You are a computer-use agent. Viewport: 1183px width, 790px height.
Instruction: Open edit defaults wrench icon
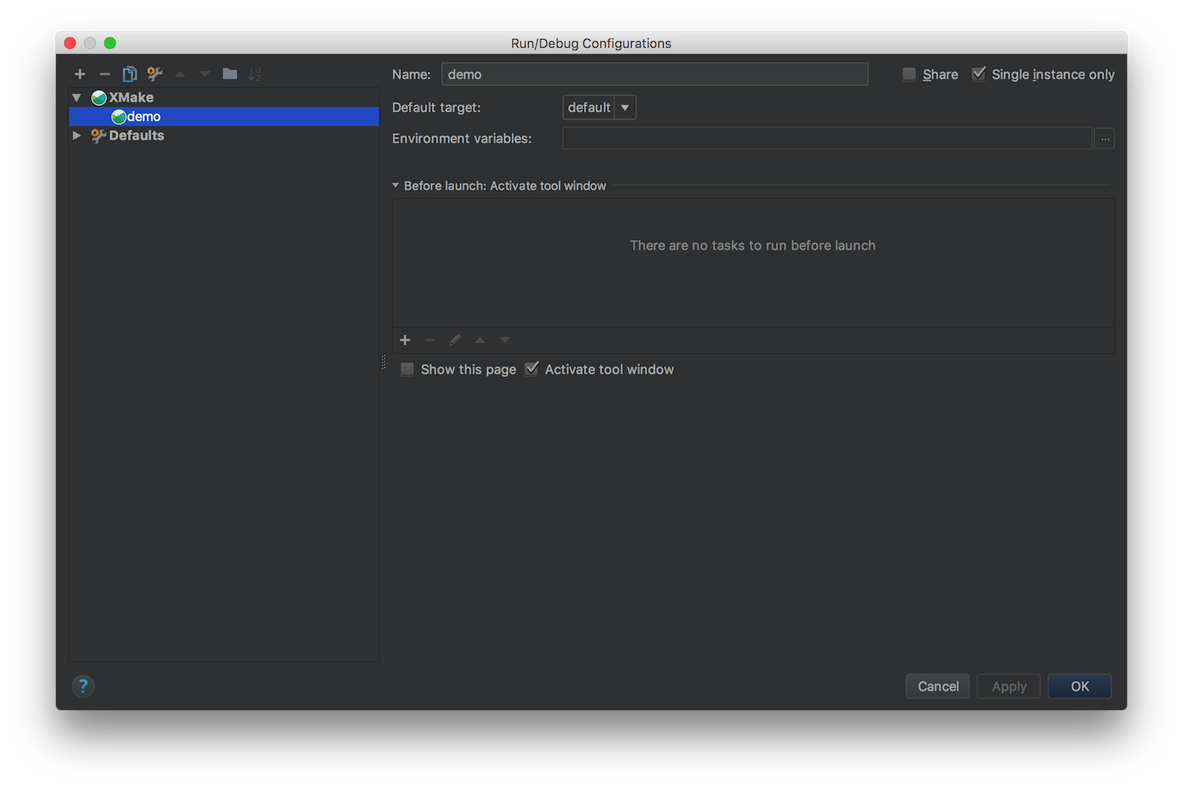155,74
